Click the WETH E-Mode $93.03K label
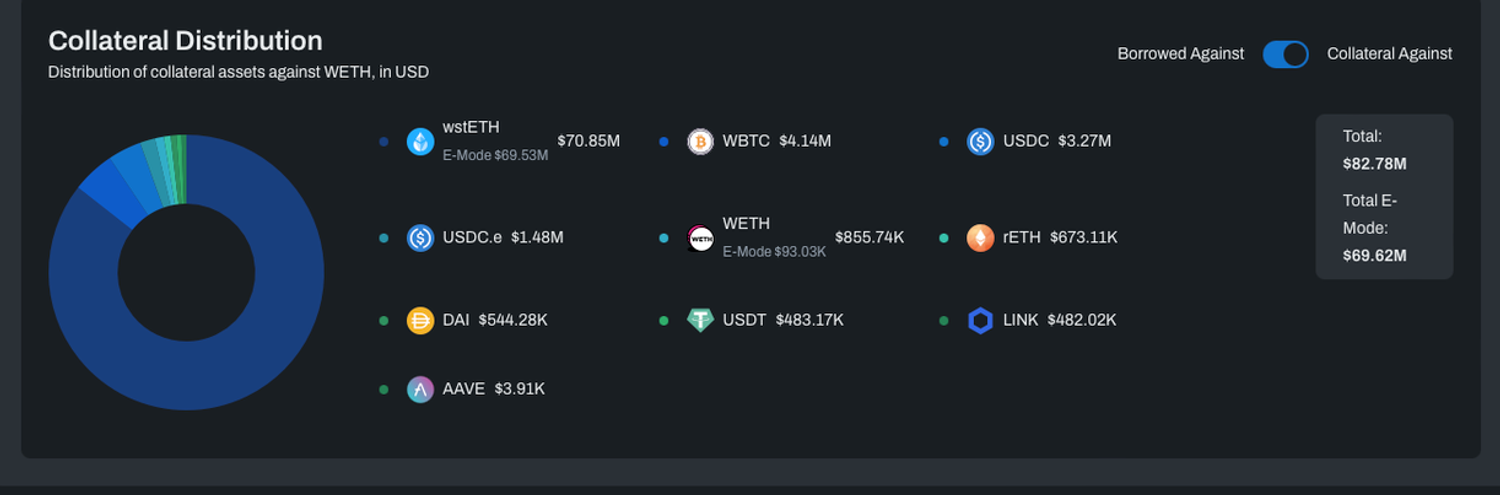 click(x=774, y=252)
